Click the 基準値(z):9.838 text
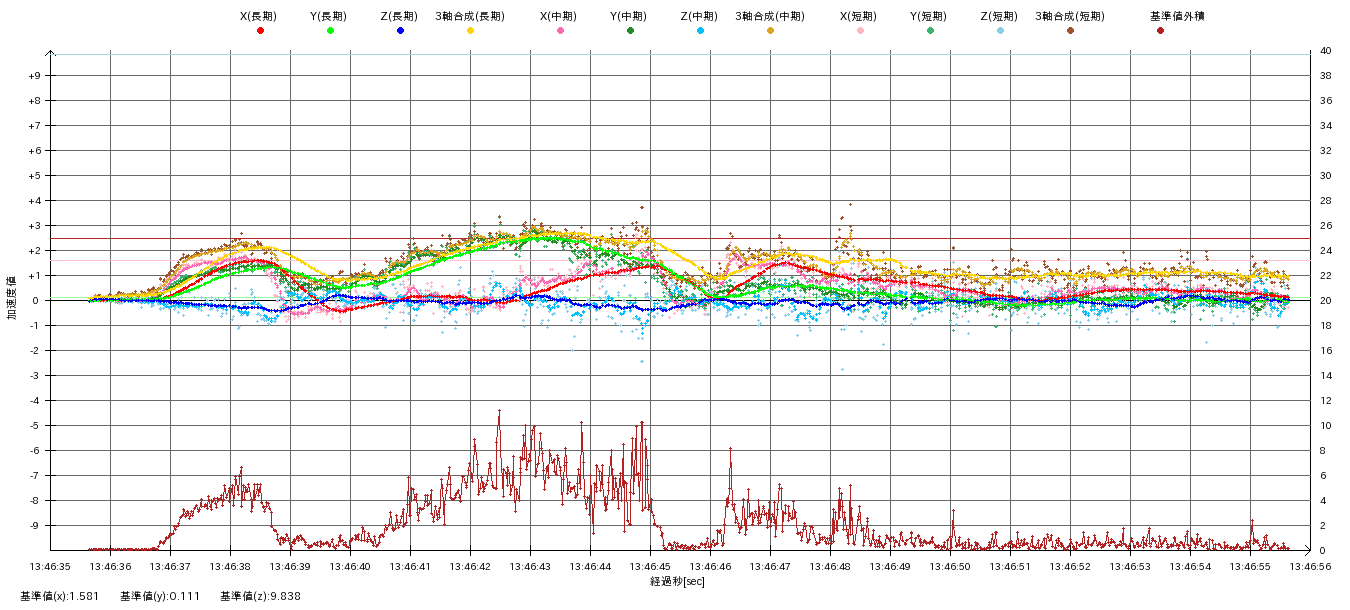The image size is (1350, 610). [260, 597]
